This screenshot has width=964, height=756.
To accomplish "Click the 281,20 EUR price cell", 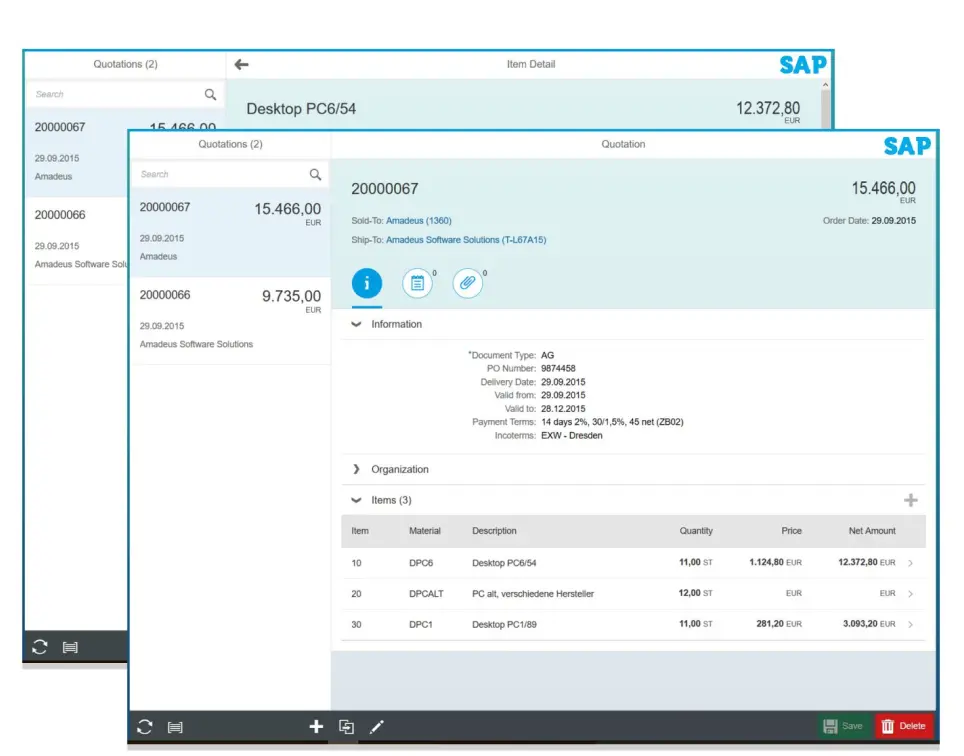I will coord(779,624).
